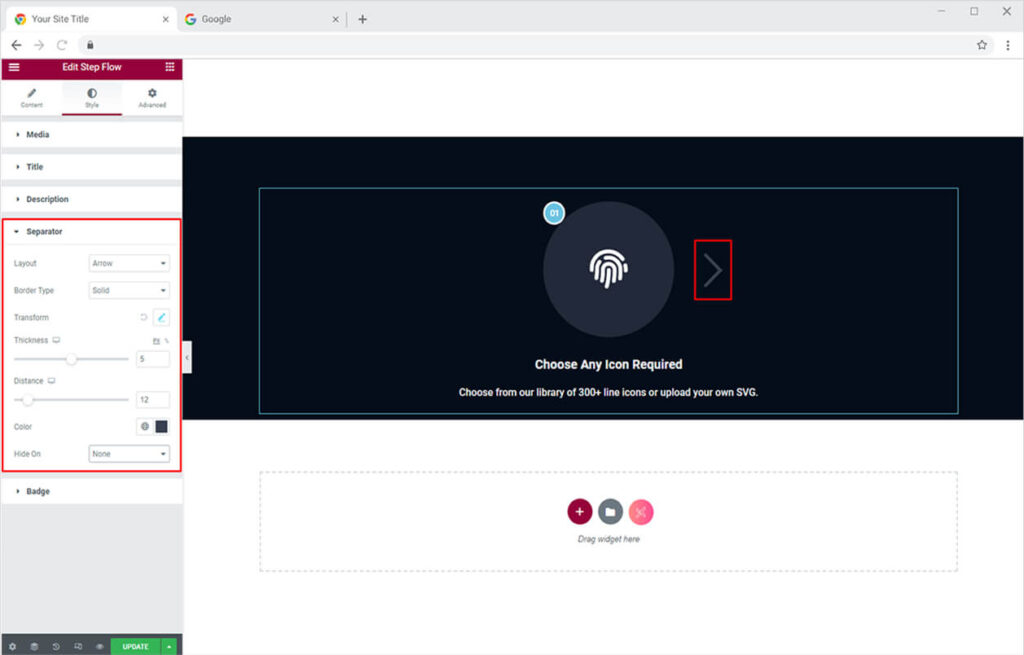Open the widgets grid panel icon

coord(169,67)
